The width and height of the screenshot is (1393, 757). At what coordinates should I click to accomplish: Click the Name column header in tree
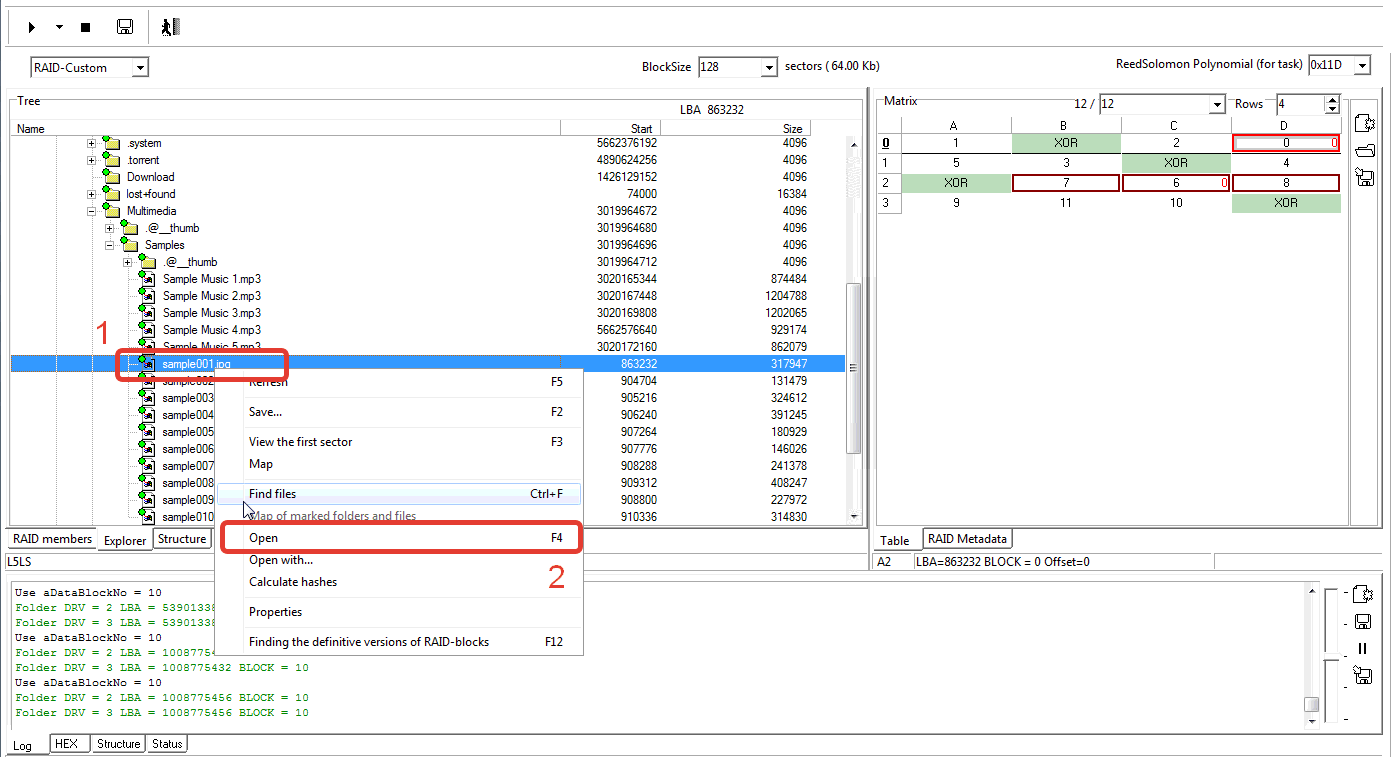click(x=286, y=128)
